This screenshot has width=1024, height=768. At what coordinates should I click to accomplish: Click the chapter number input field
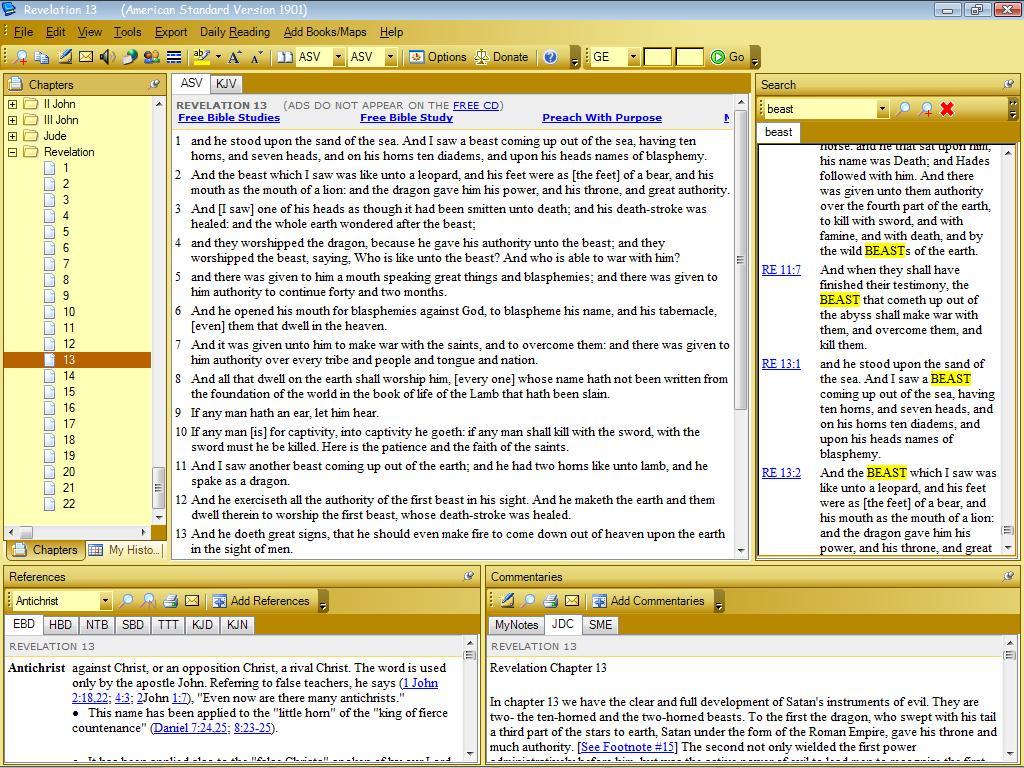click(658, 57)
